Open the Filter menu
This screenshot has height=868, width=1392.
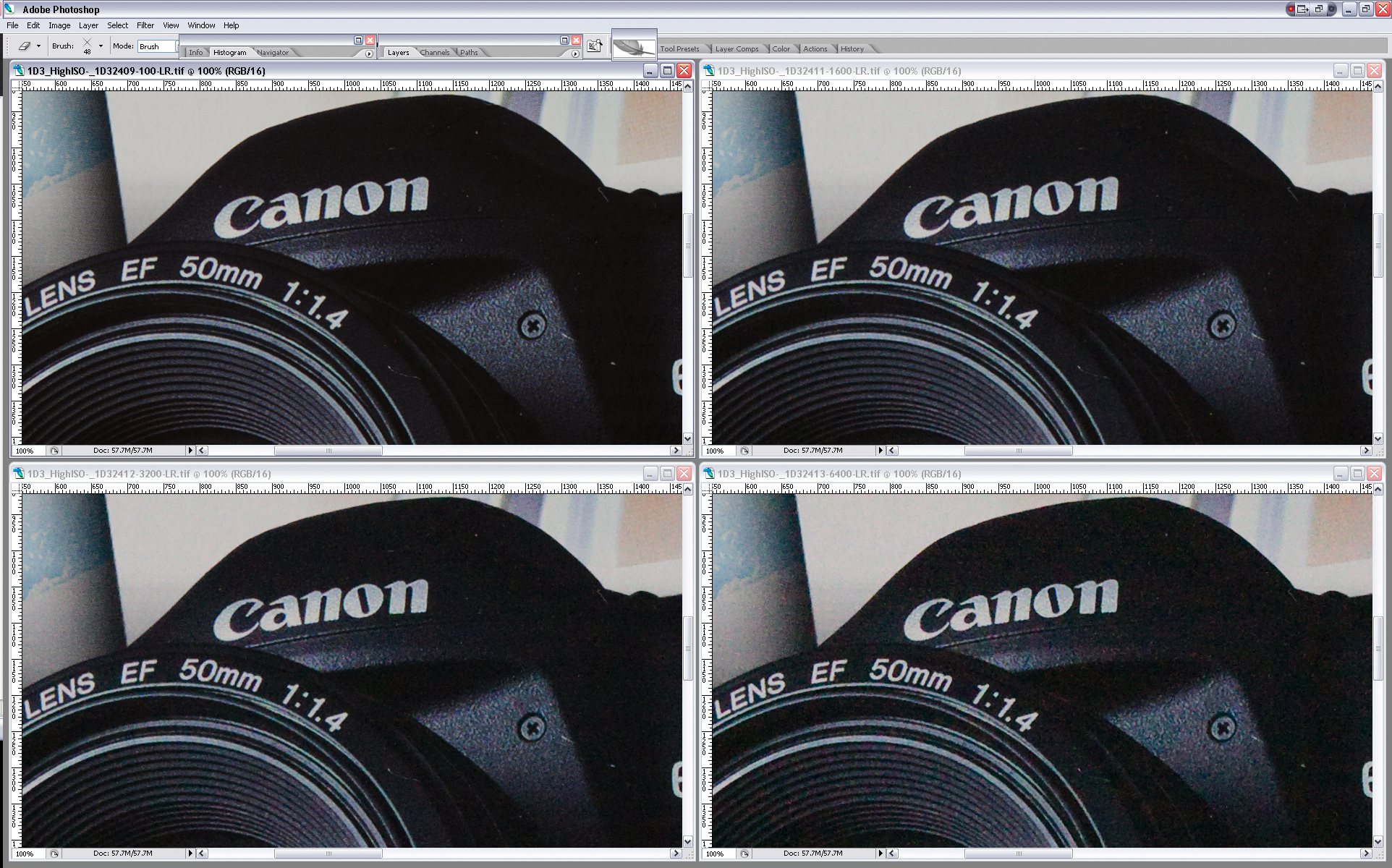click(x=145, y=25)
